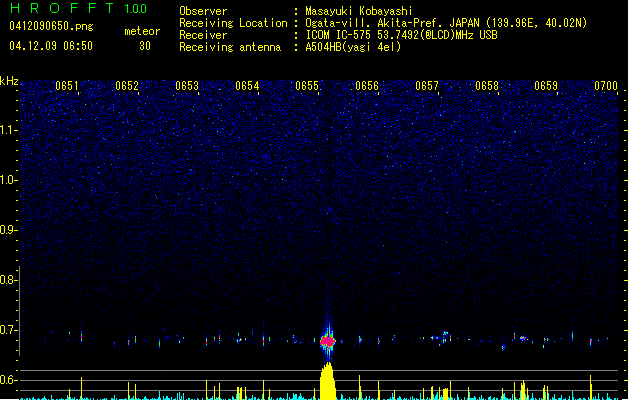Click the HROFFT title text
Screen dimensions: 629x400
(x=61, y=8)
